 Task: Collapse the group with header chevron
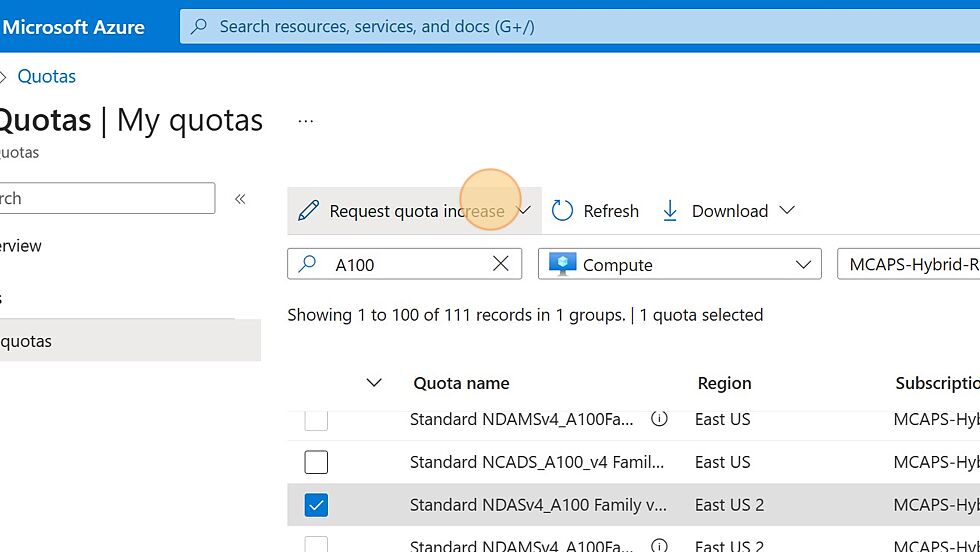[x=374, y=383]
